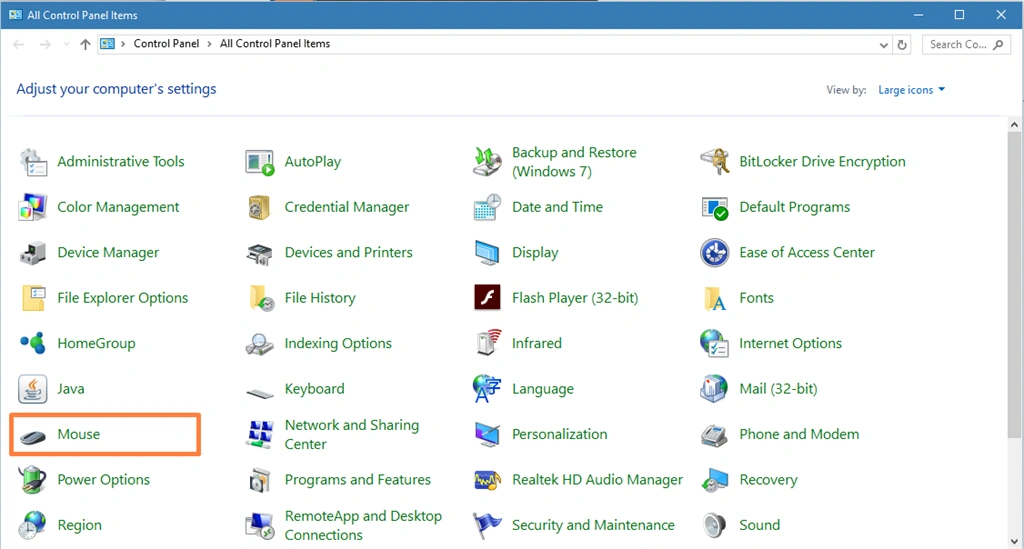Click the Credential Manager safe icon

point(260,207)
